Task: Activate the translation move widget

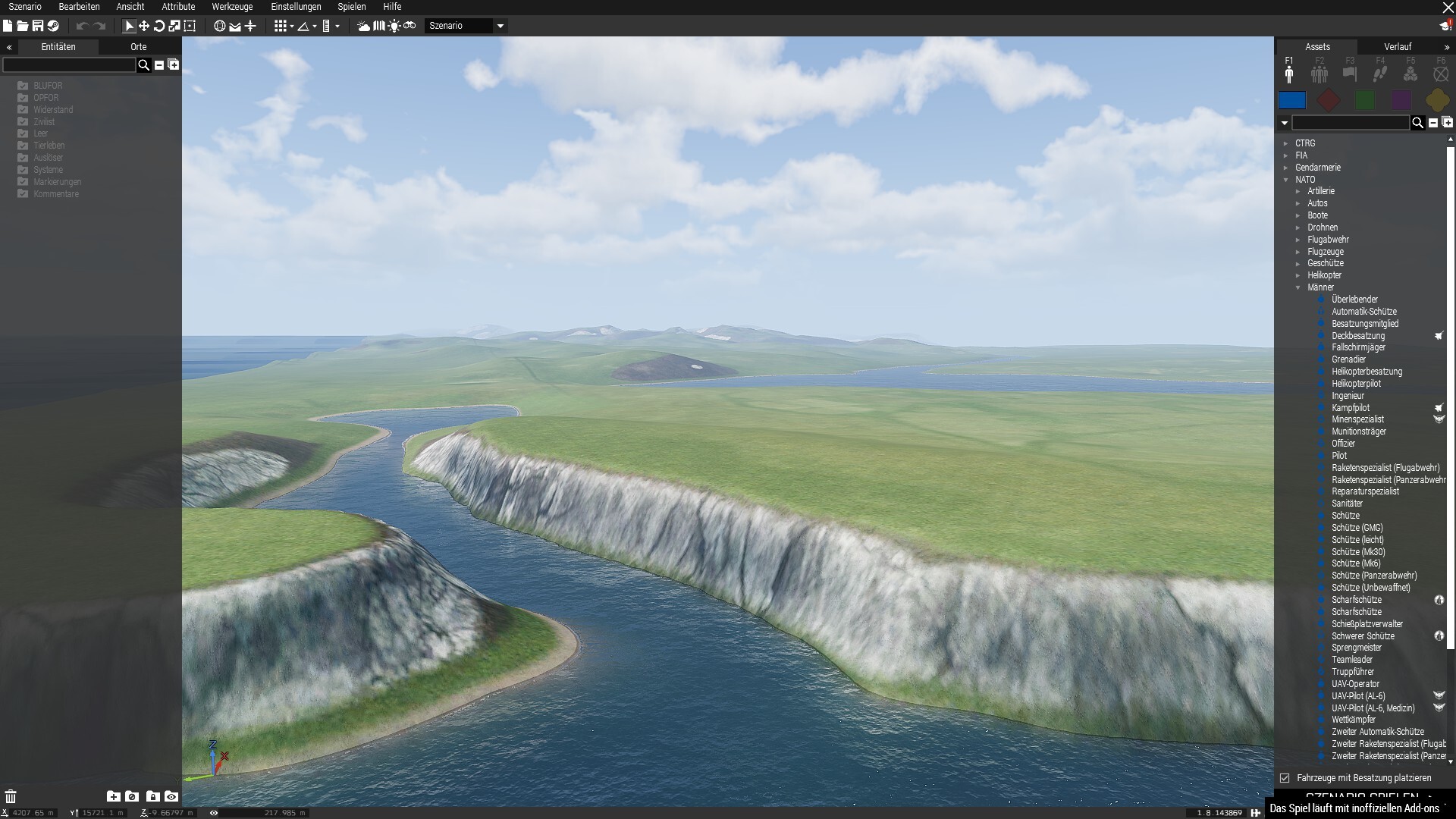Action: point(144,26)
